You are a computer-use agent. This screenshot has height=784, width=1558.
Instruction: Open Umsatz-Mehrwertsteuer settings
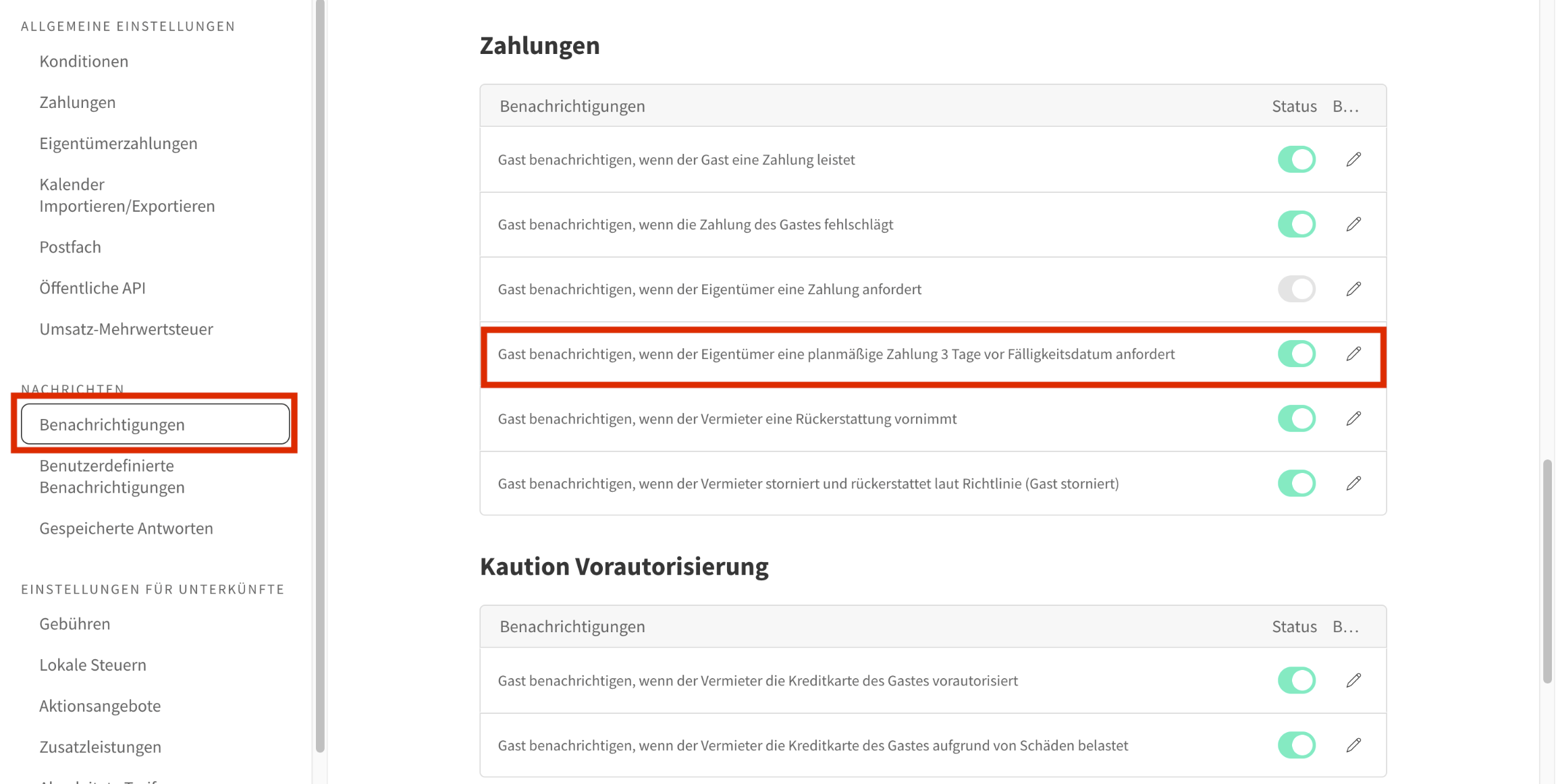126,329
